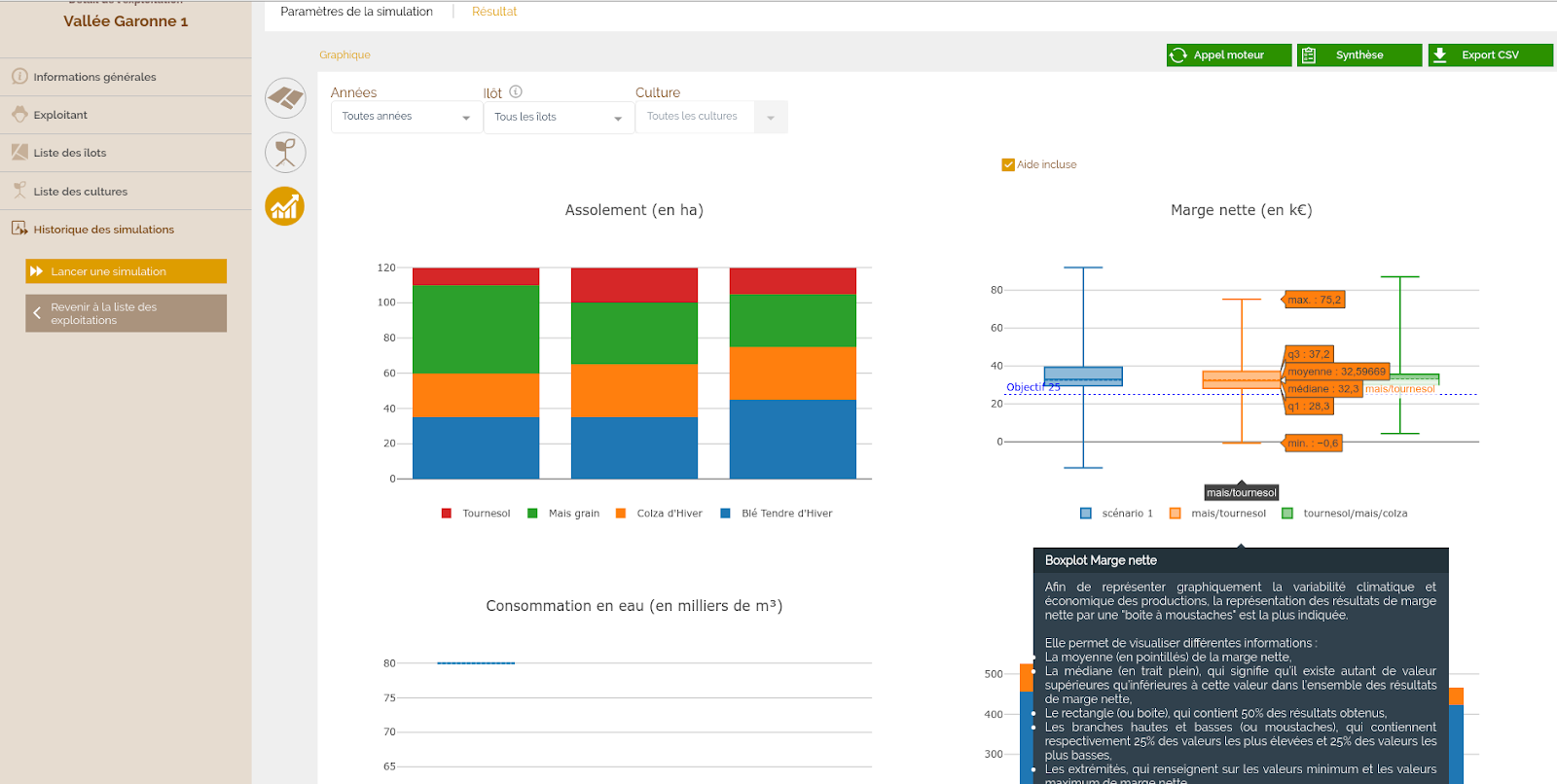
Task: Click the second bar's red Tournesol segment
Action: click(634, 285)
